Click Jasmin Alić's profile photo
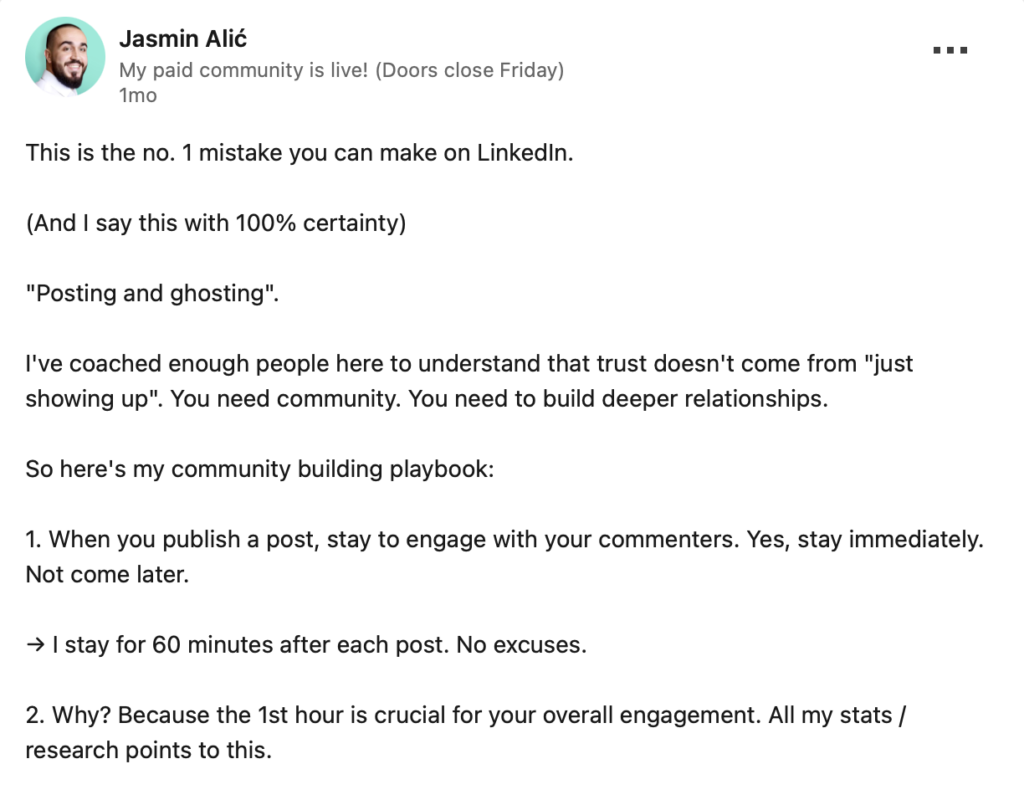 point(65,57)
